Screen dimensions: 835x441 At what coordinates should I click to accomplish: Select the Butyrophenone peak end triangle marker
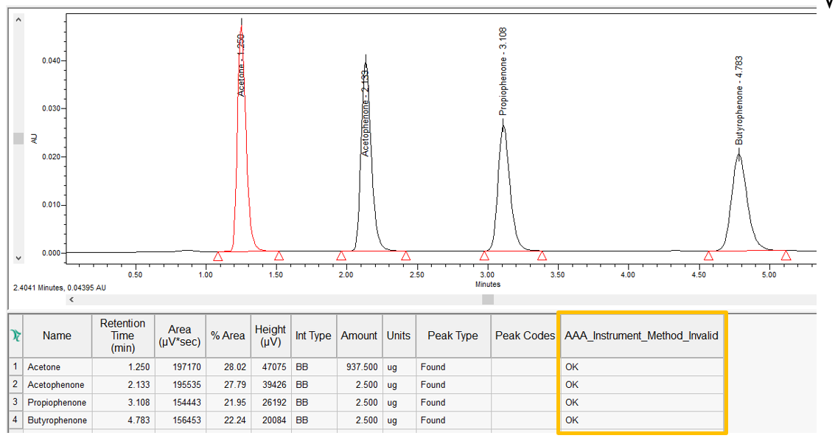(x=786, y=257)
